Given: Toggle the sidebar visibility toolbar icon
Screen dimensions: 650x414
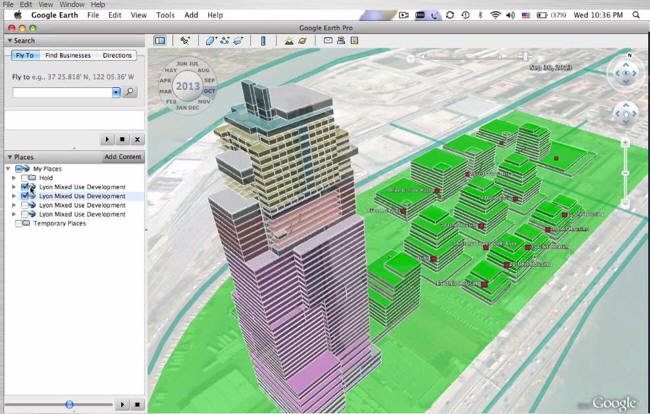Looking at the screenshot, I should (160, 41).
